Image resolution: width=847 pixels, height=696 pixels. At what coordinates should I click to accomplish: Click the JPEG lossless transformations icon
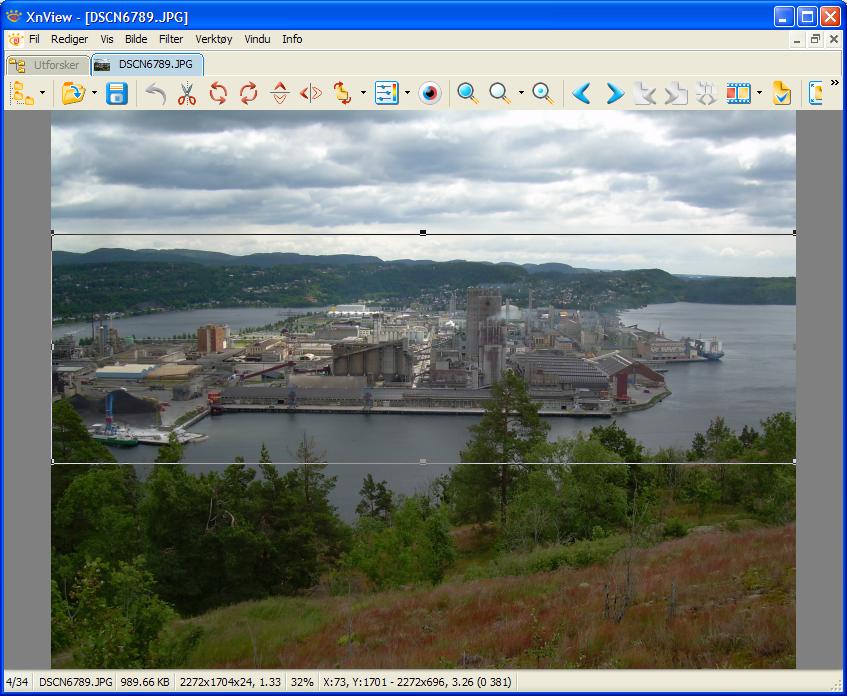tap(342, 93)
